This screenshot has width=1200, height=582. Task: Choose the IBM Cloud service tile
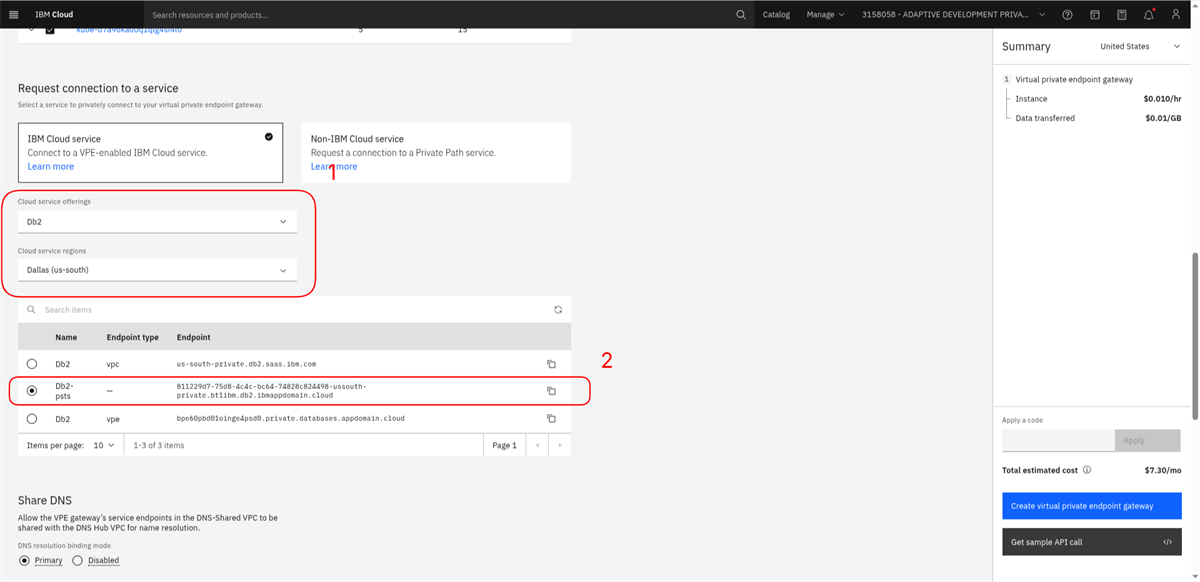coord(150,153)
